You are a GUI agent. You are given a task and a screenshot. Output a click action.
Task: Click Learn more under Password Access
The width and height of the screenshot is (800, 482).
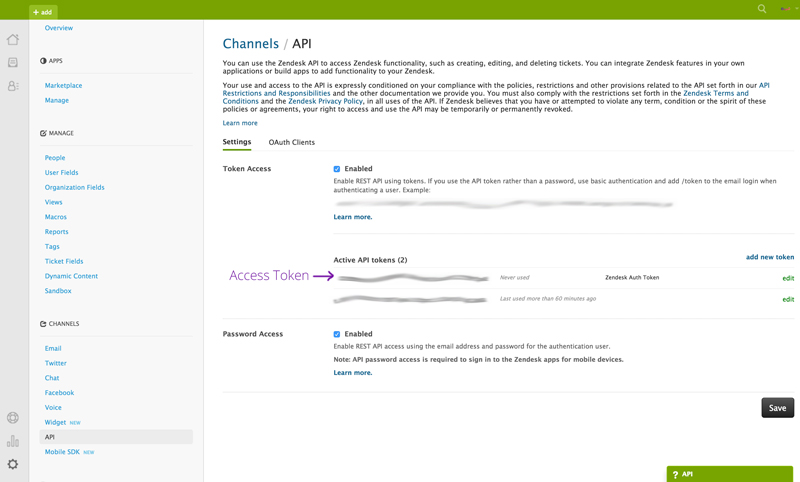click(353, 373)
